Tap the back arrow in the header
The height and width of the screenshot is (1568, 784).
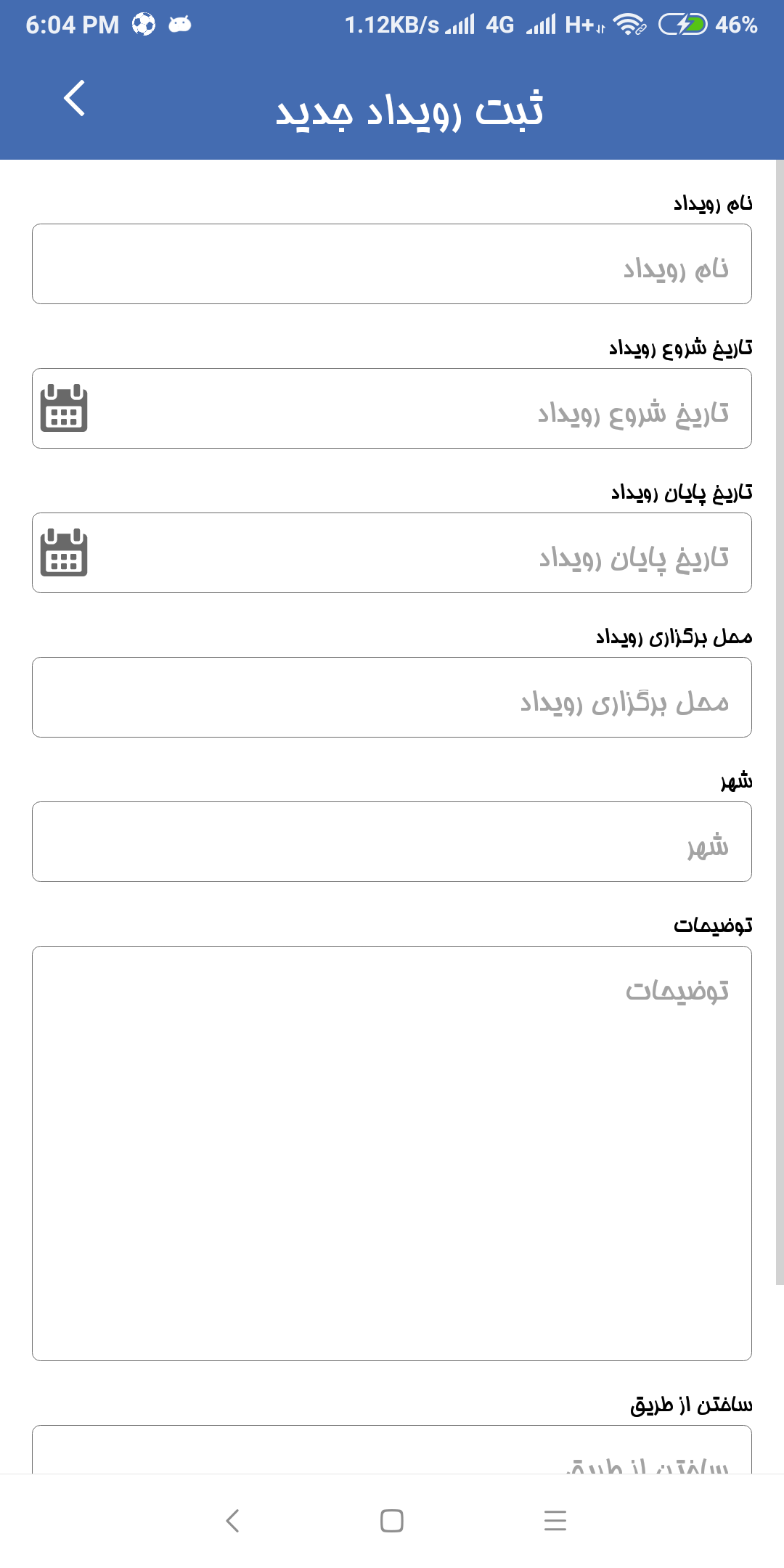(x=74, y=98)
